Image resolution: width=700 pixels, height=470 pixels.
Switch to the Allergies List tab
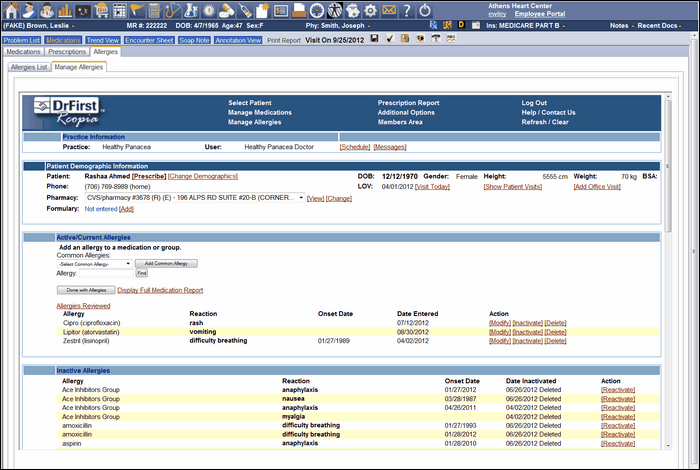point(28,67)
